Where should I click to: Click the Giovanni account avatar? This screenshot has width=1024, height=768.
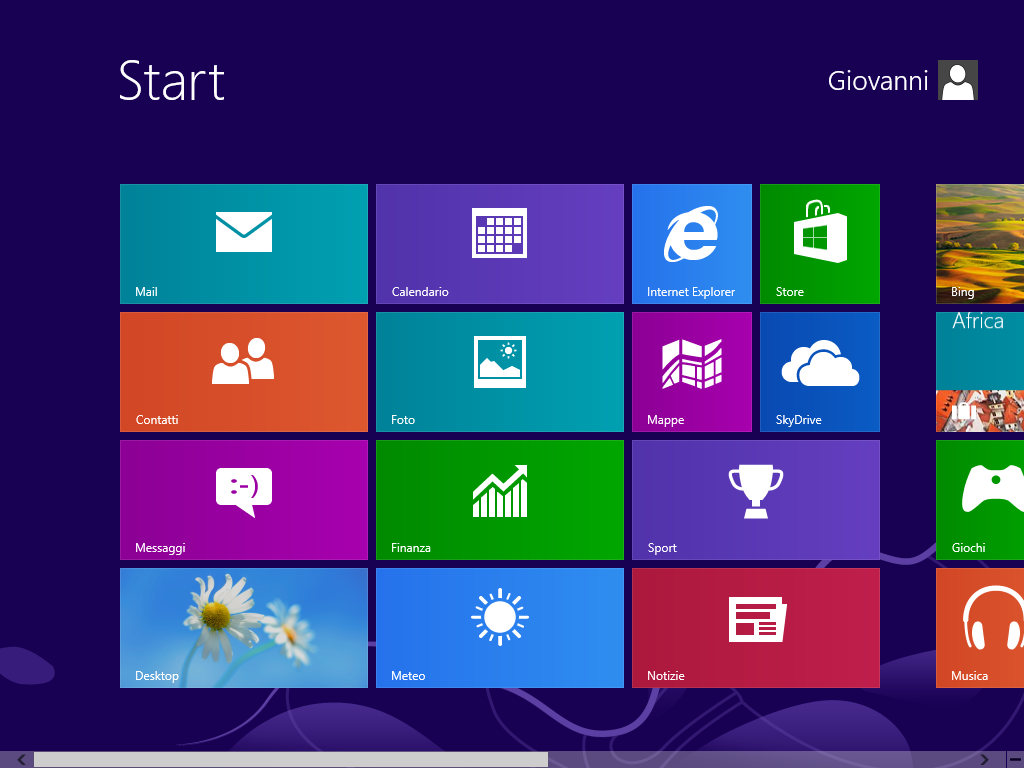pyautogui.click(x=957, y=80)
